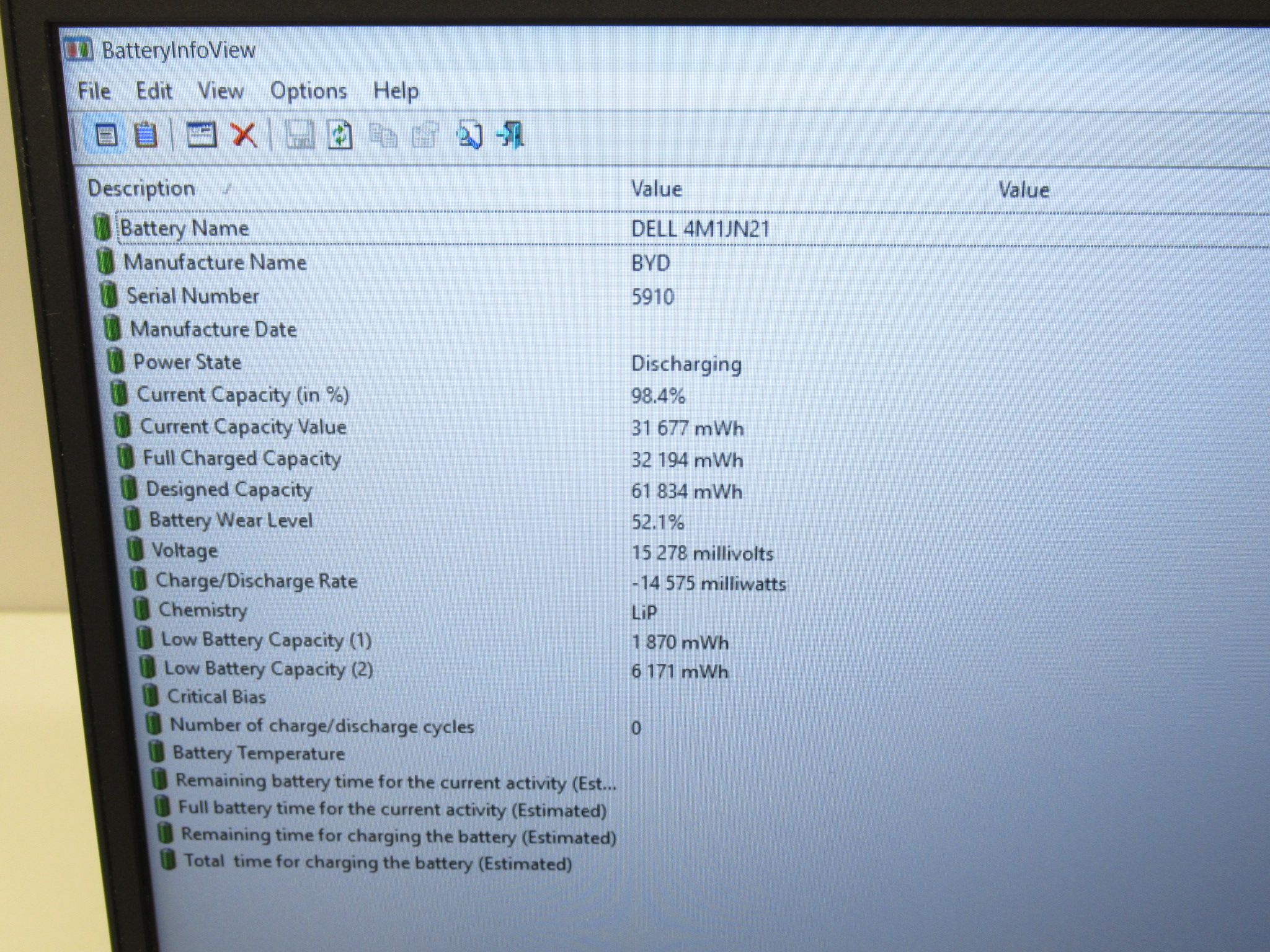Select the Voltage row label
Screen dimensions: 1270x952
pos(185,550)
